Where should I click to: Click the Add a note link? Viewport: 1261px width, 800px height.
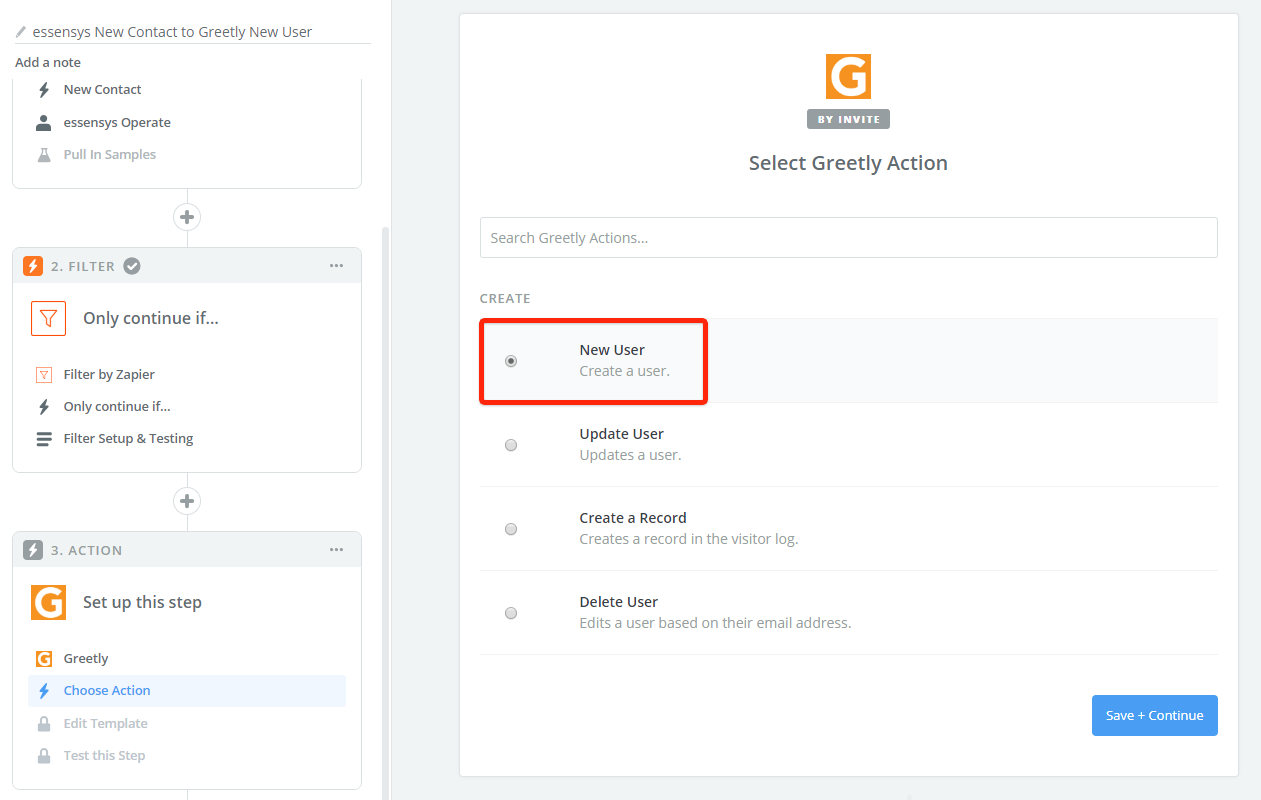[48, 63]
